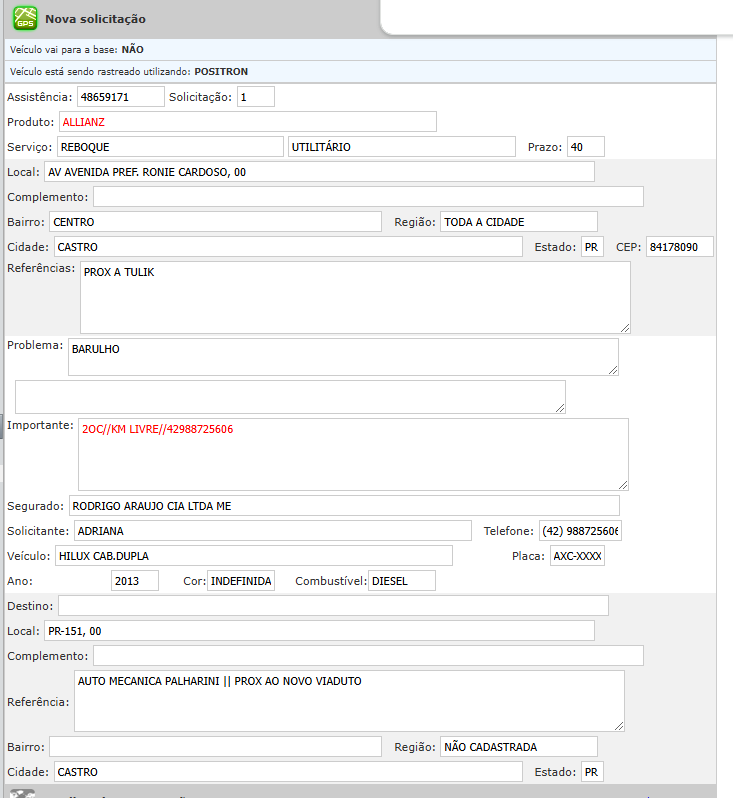Select the Prazo field
The width and height of the screenshot is (733, 798).
pyautogui.click(x=585, y=147)
